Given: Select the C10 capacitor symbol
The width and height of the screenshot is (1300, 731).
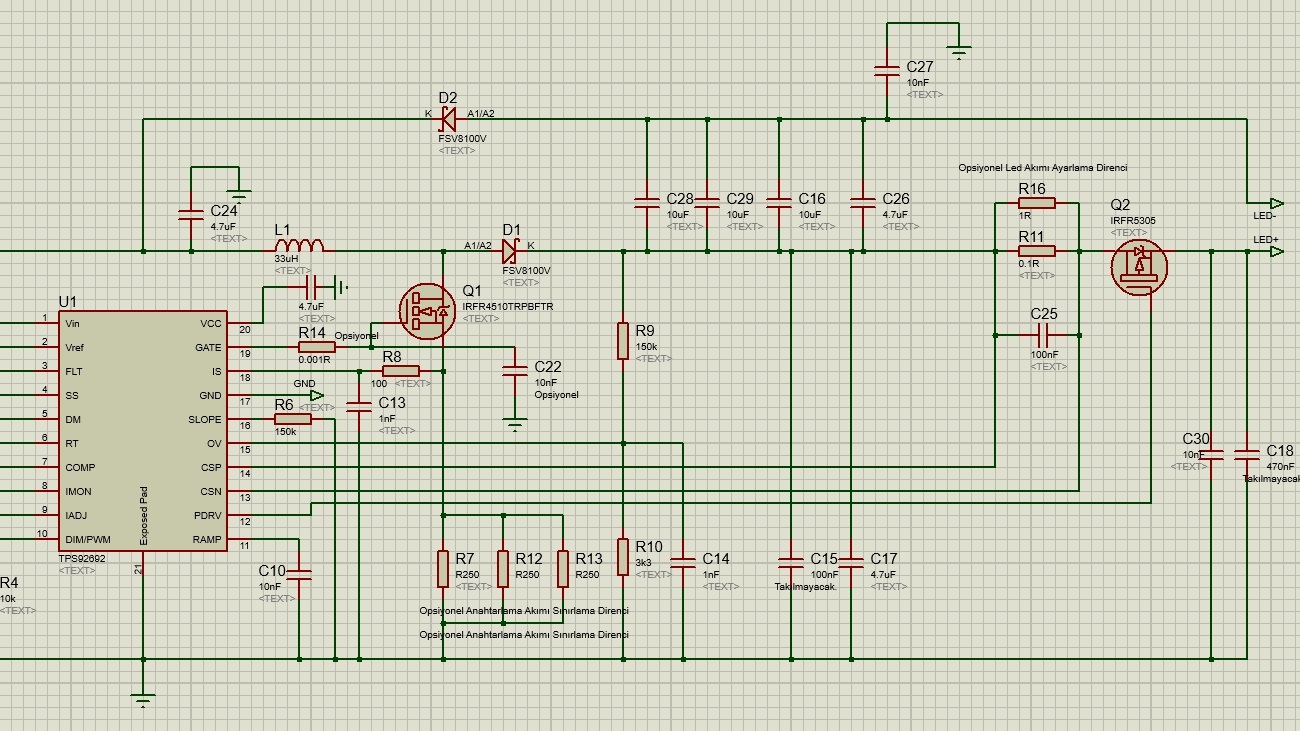Looking at the screenshot, I should coord(299,575).
